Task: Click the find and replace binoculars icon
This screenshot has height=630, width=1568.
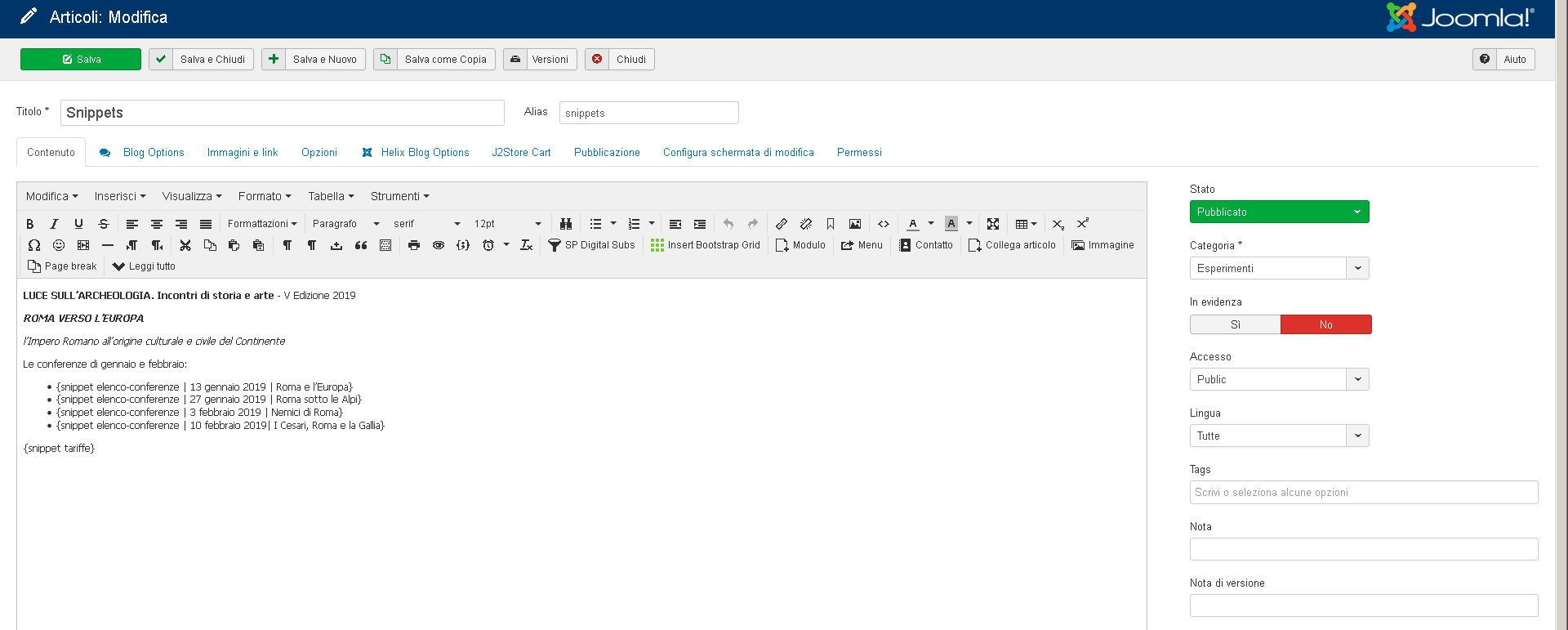Action: pos(565,224)
